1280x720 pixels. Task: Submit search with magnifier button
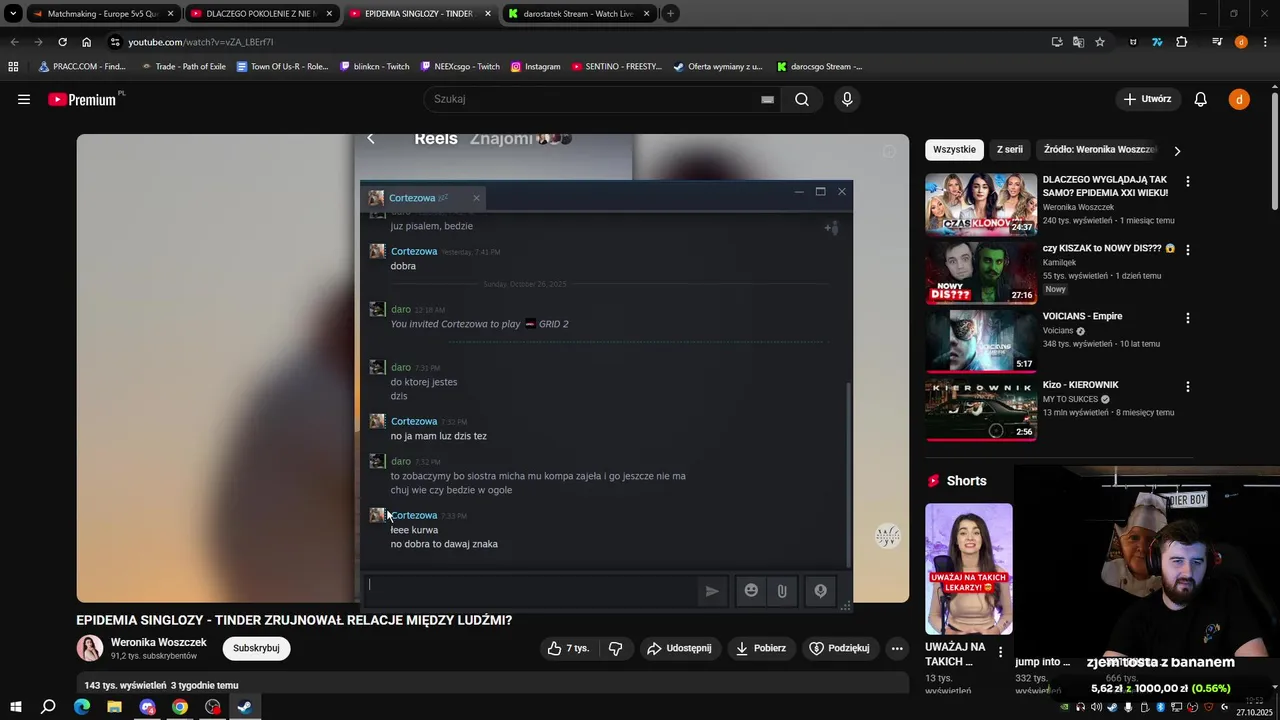[802, 99]
